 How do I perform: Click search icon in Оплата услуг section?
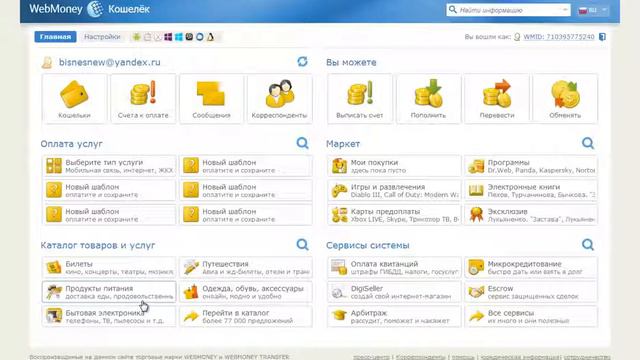tap(302, 143)
